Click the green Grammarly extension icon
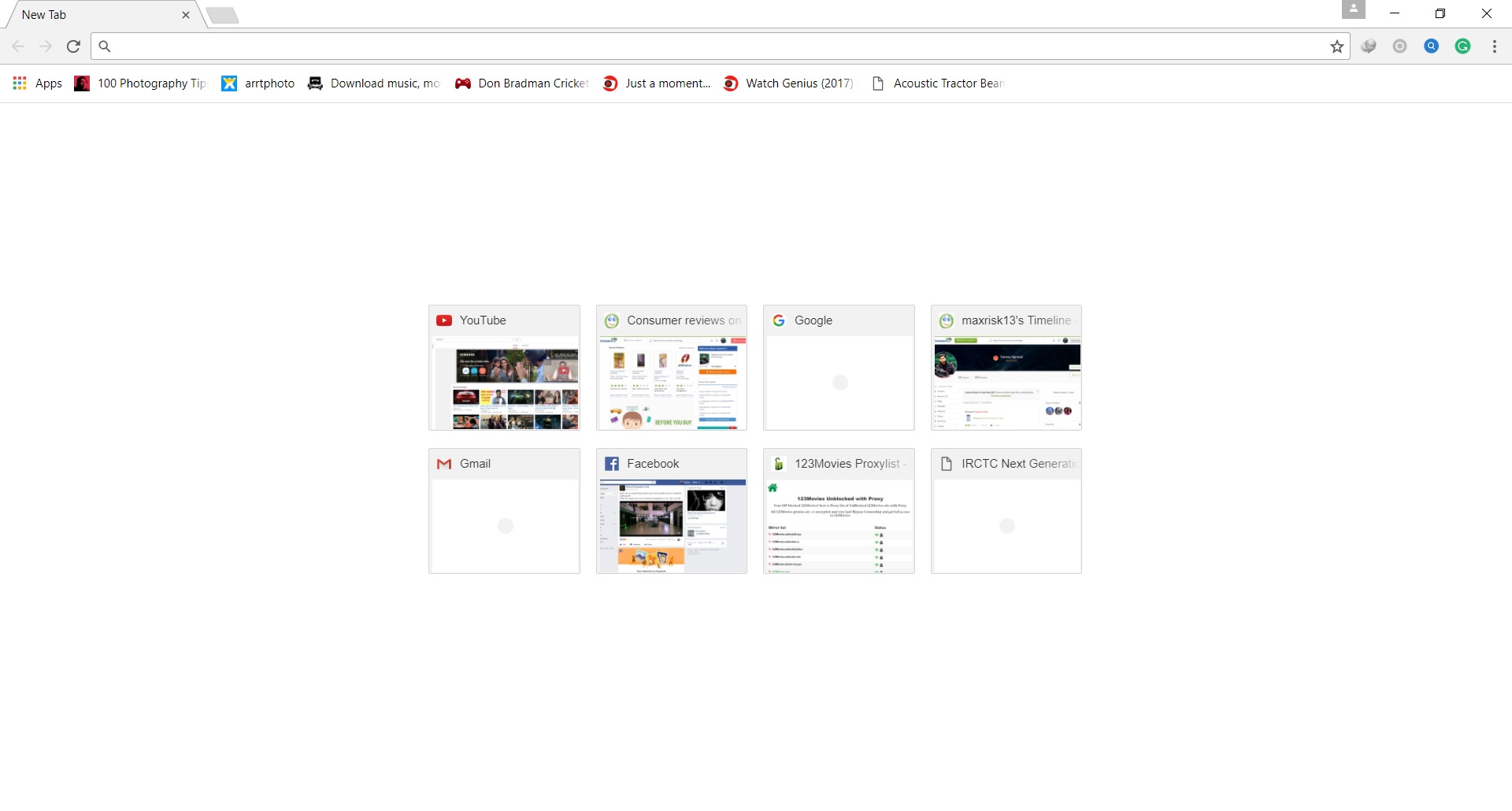This screenshot has height=811, width=1512. 1462,46
